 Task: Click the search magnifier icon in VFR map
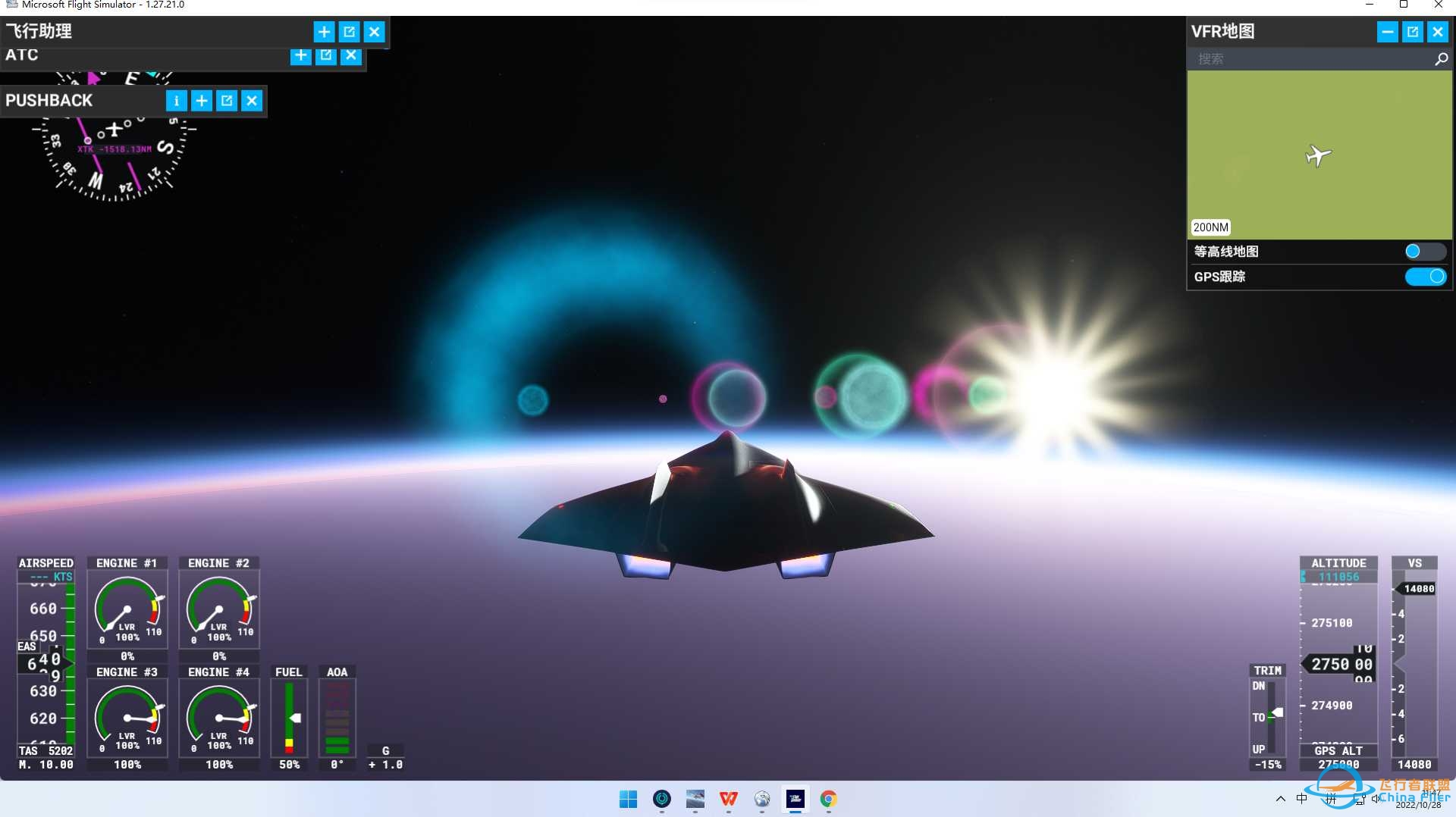(x=1441, y=59)
